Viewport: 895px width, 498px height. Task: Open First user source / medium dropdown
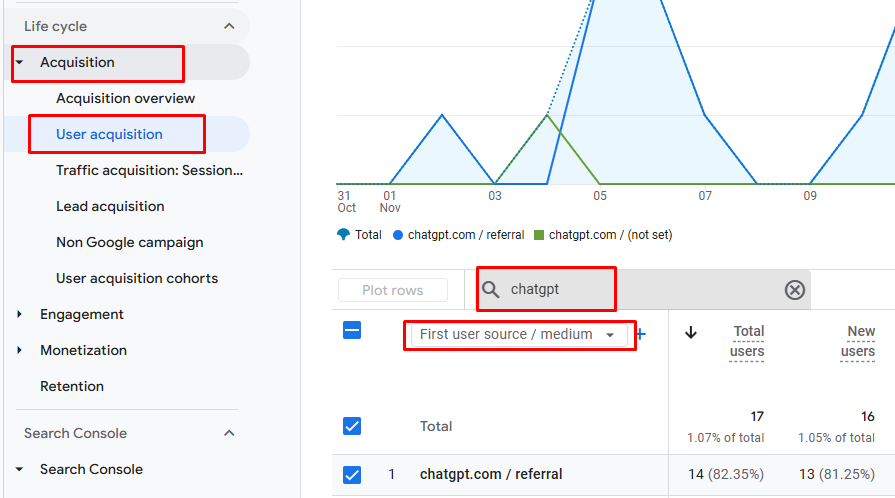[x=517, y=335]
